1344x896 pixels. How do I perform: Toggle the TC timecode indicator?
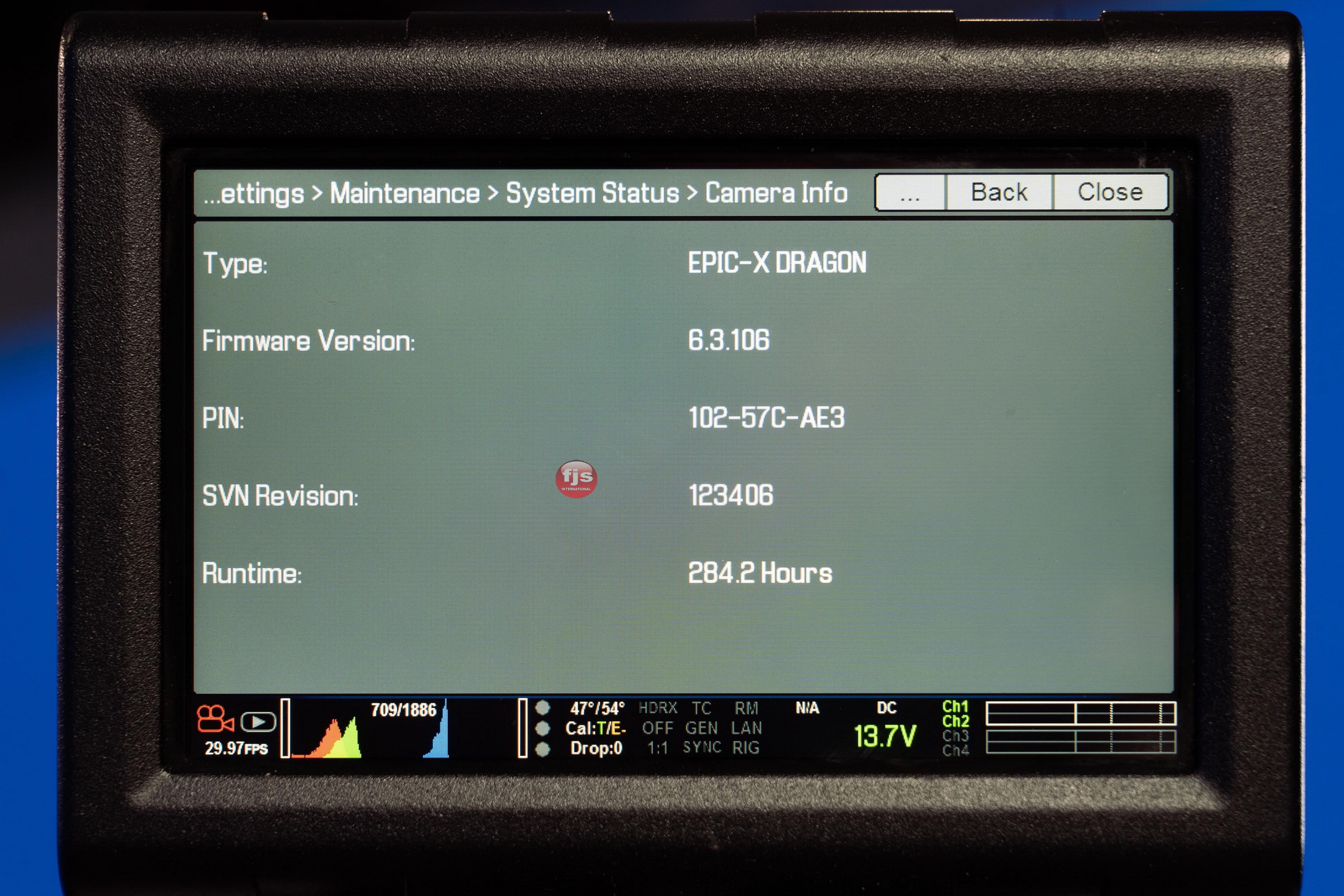(701, 709)
